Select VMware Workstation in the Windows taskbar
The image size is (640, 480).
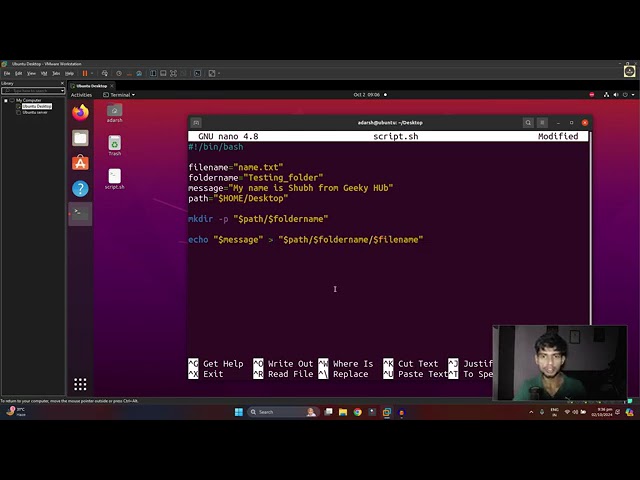pos(387,412)
